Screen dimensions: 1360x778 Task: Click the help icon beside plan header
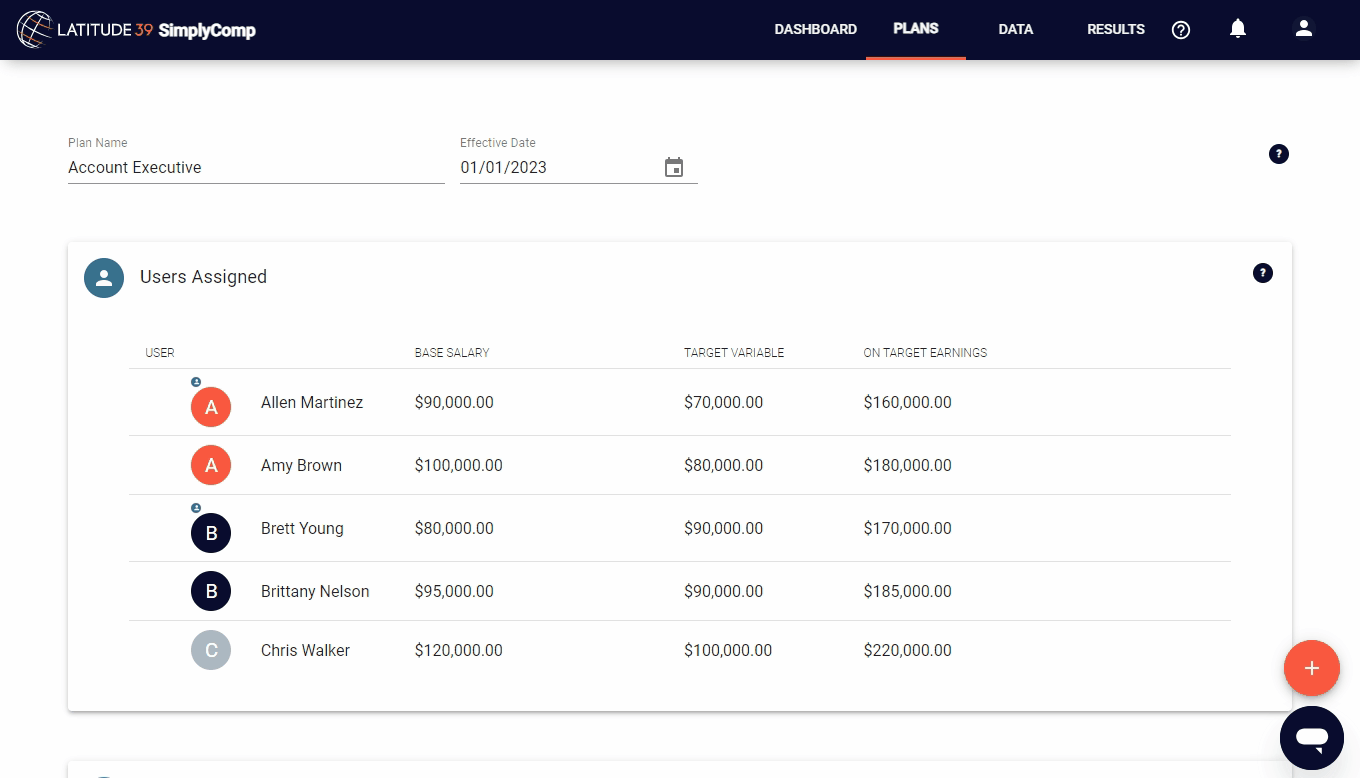pyautogui.click(x=1279, y=154)
